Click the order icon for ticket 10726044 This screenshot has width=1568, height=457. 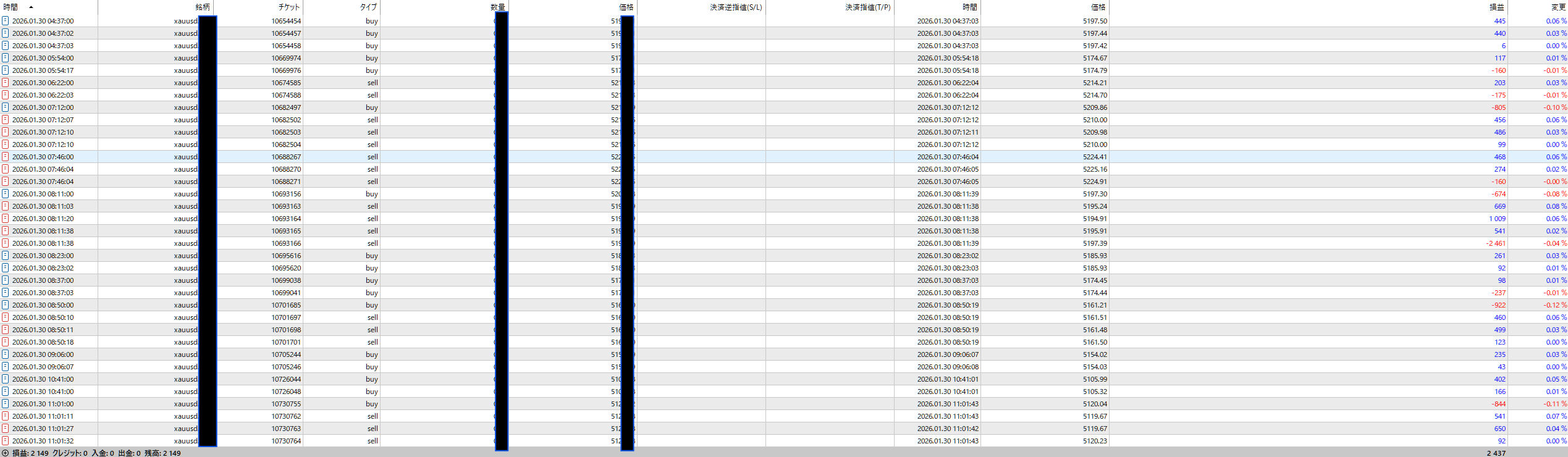(x=5, y=379)
